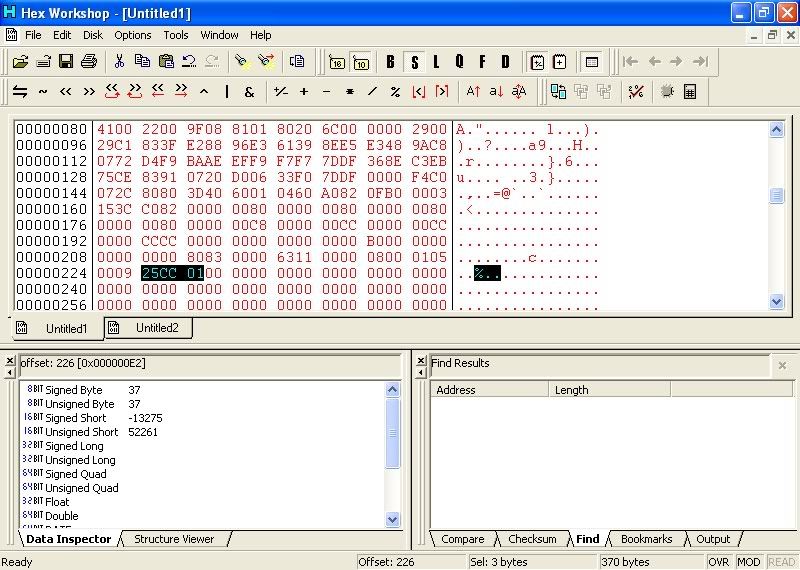The width and height of the screenshot is (800, 570).
Task: Open the Help menu
Action: (261, 35)
